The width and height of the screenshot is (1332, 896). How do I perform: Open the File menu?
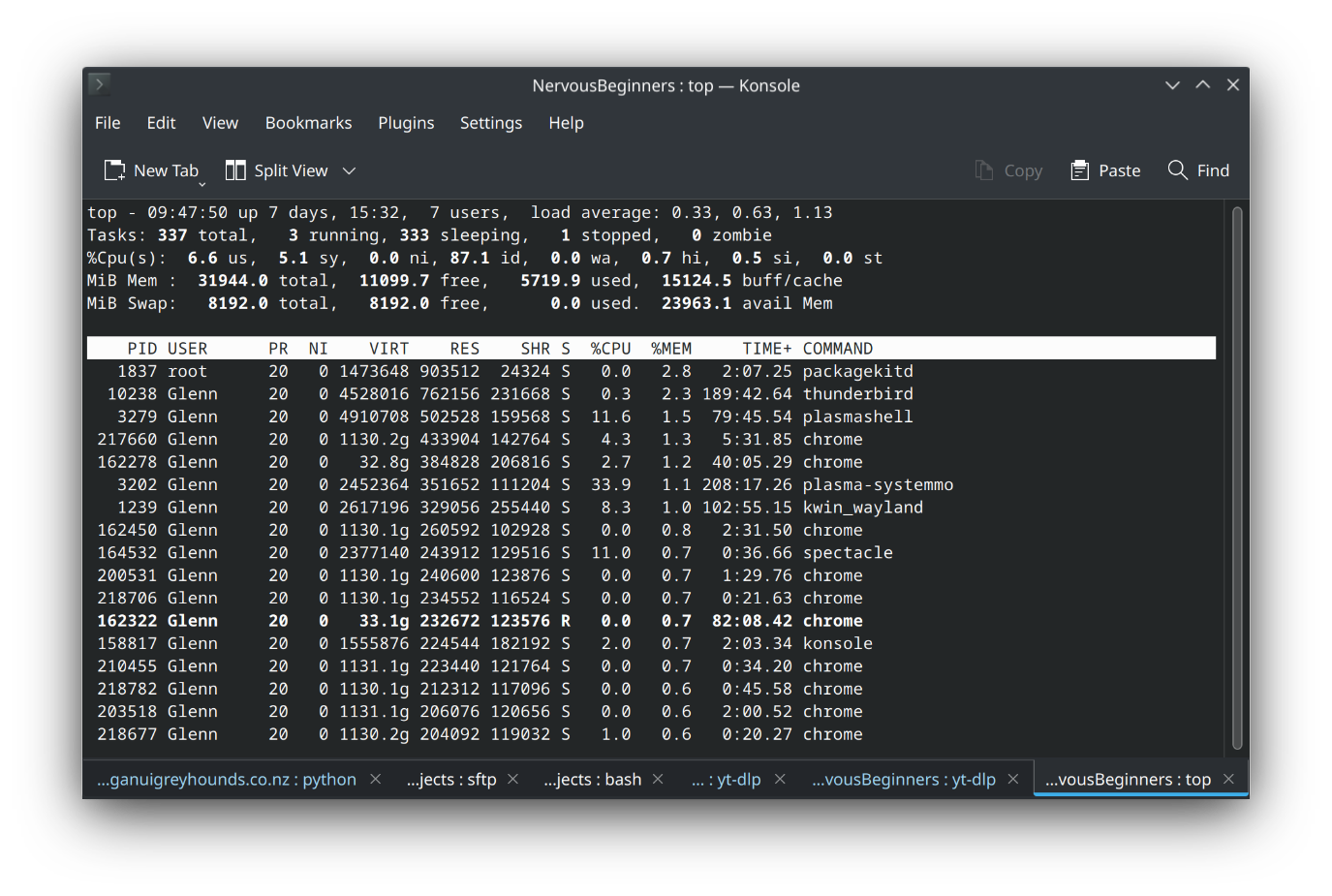[x=108, y=123]
